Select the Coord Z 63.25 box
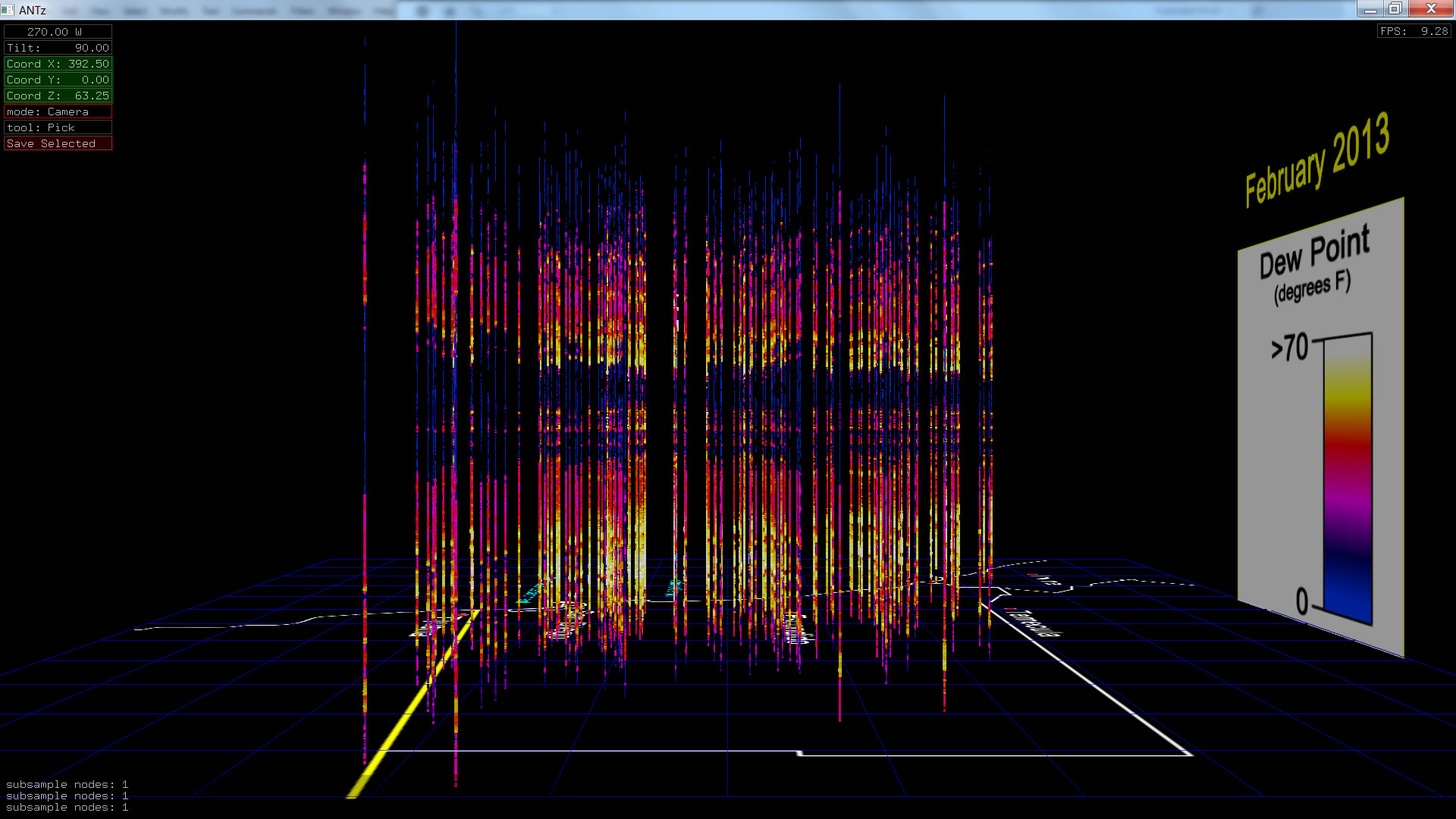The height and width of the screenshot is (819, 1456). (x=58, y=96)
